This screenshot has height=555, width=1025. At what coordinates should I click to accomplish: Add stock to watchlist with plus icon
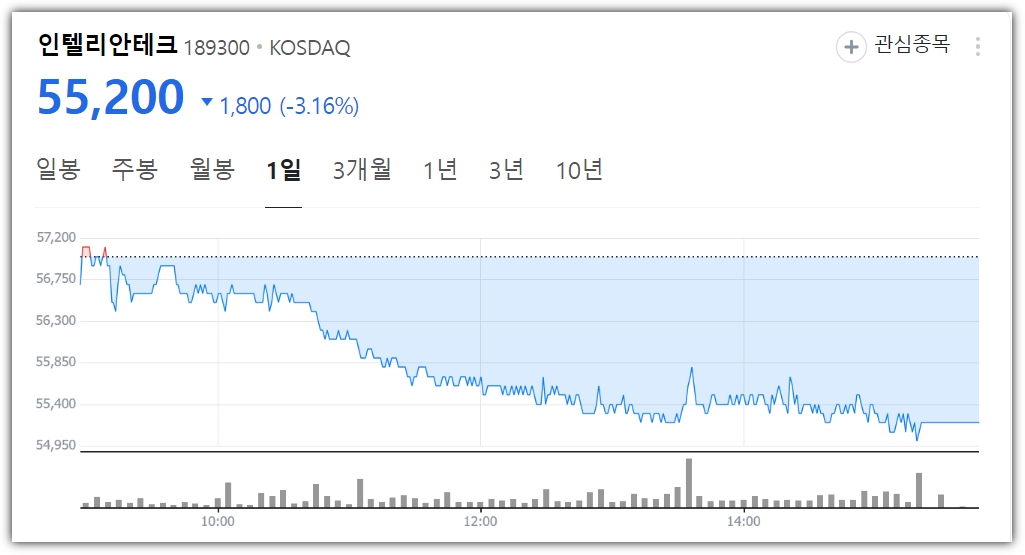coord(851,47)
